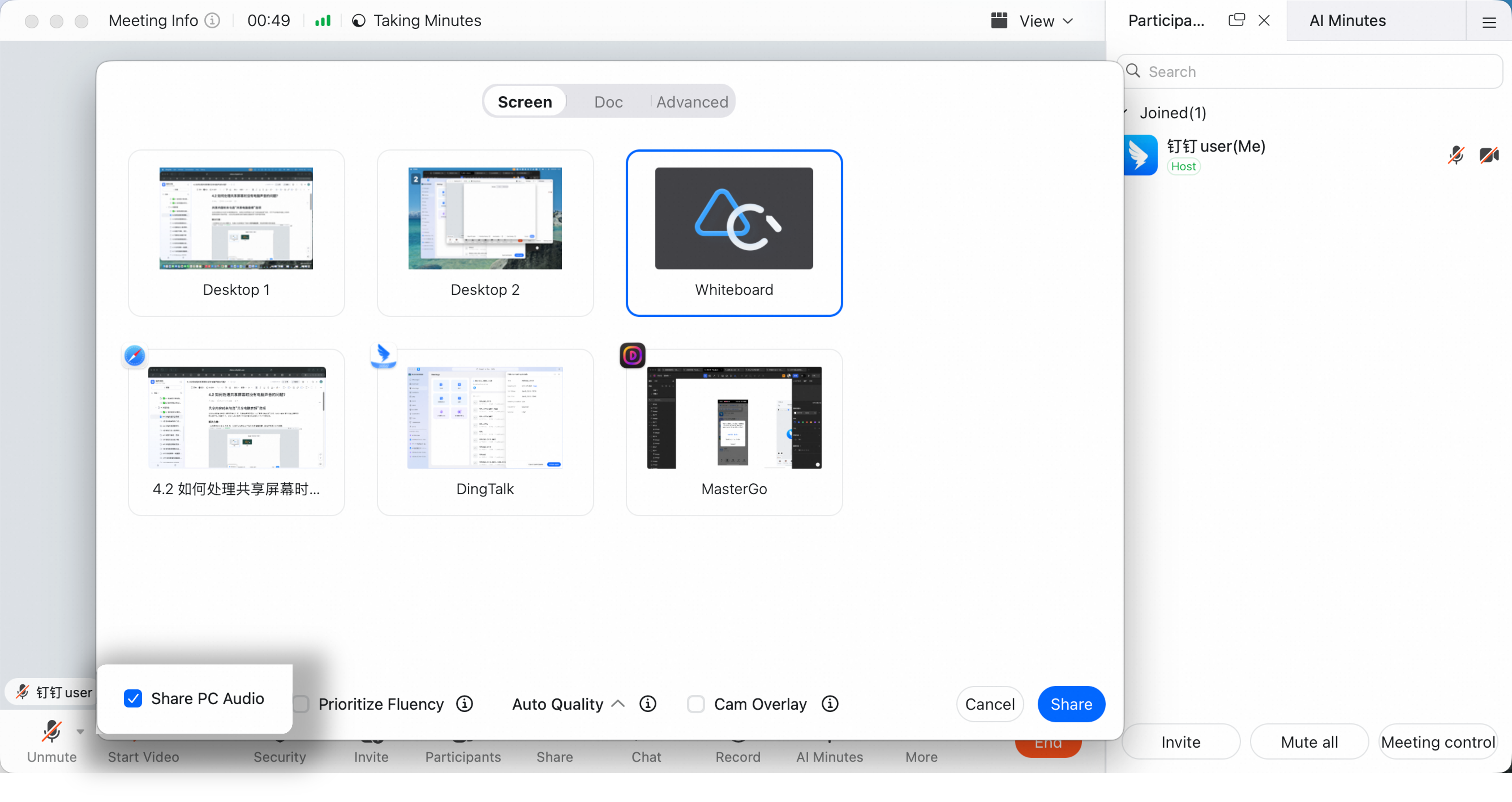1512x802 pixels.
Task: Click the participant Search field
Action: click(1309, 71)
